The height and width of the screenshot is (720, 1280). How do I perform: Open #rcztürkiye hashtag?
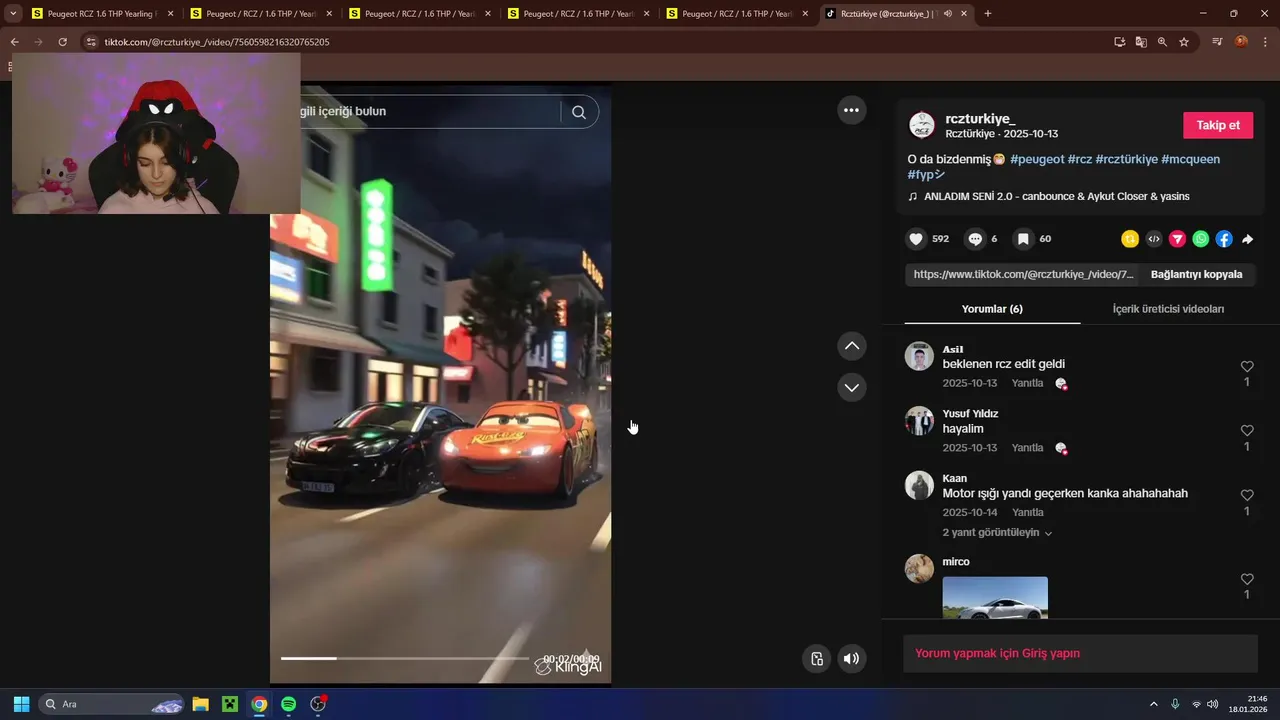(x=1126, y=159)
